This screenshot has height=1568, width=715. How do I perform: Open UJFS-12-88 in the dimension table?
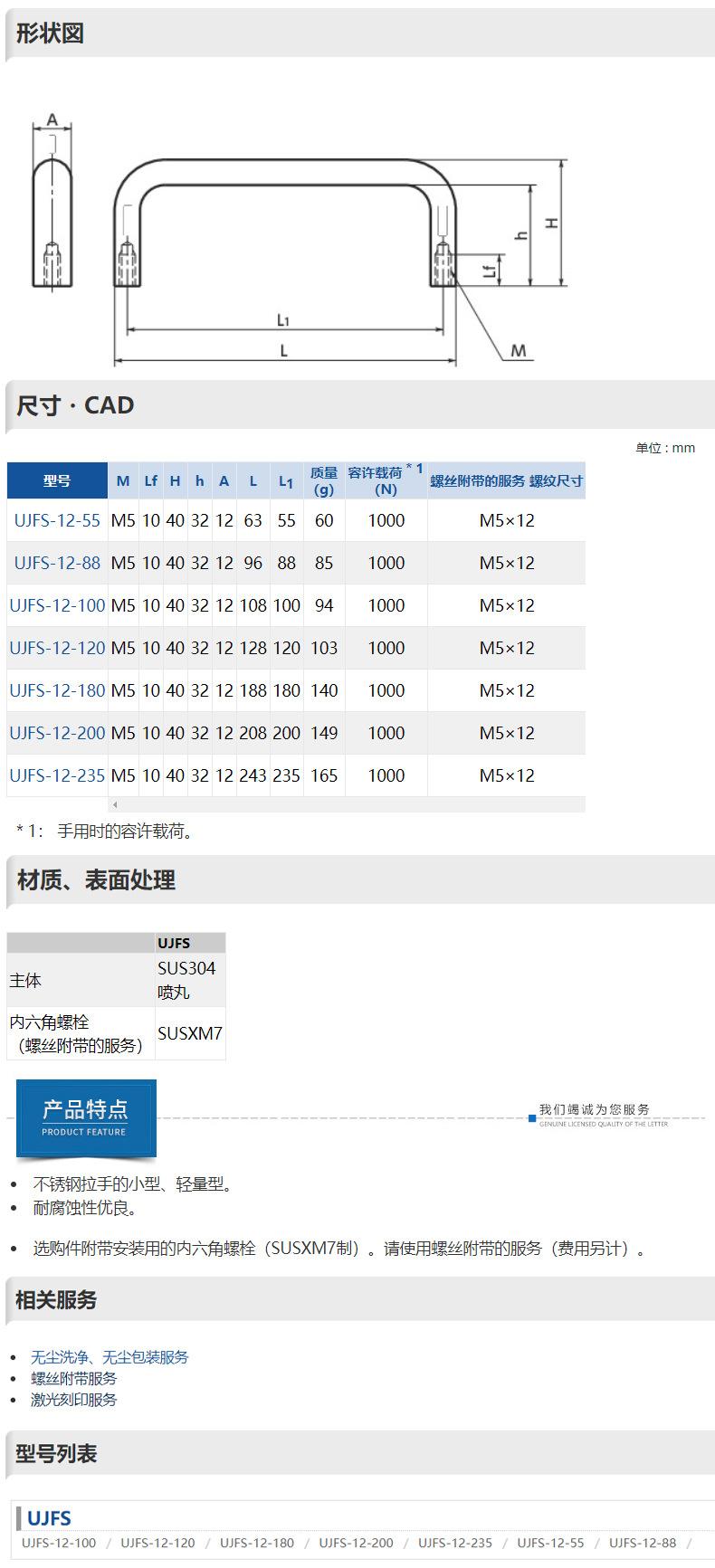click(x=57, y=563)
